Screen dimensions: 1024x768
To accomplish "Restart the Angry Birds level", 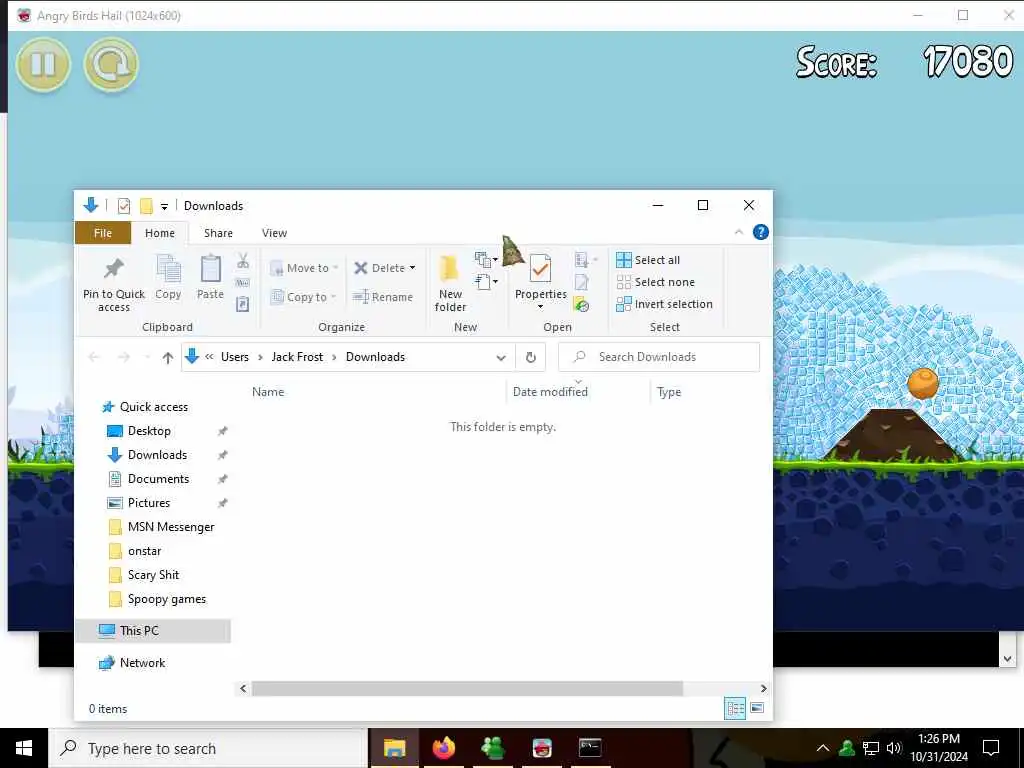I will tap(111, 64).
